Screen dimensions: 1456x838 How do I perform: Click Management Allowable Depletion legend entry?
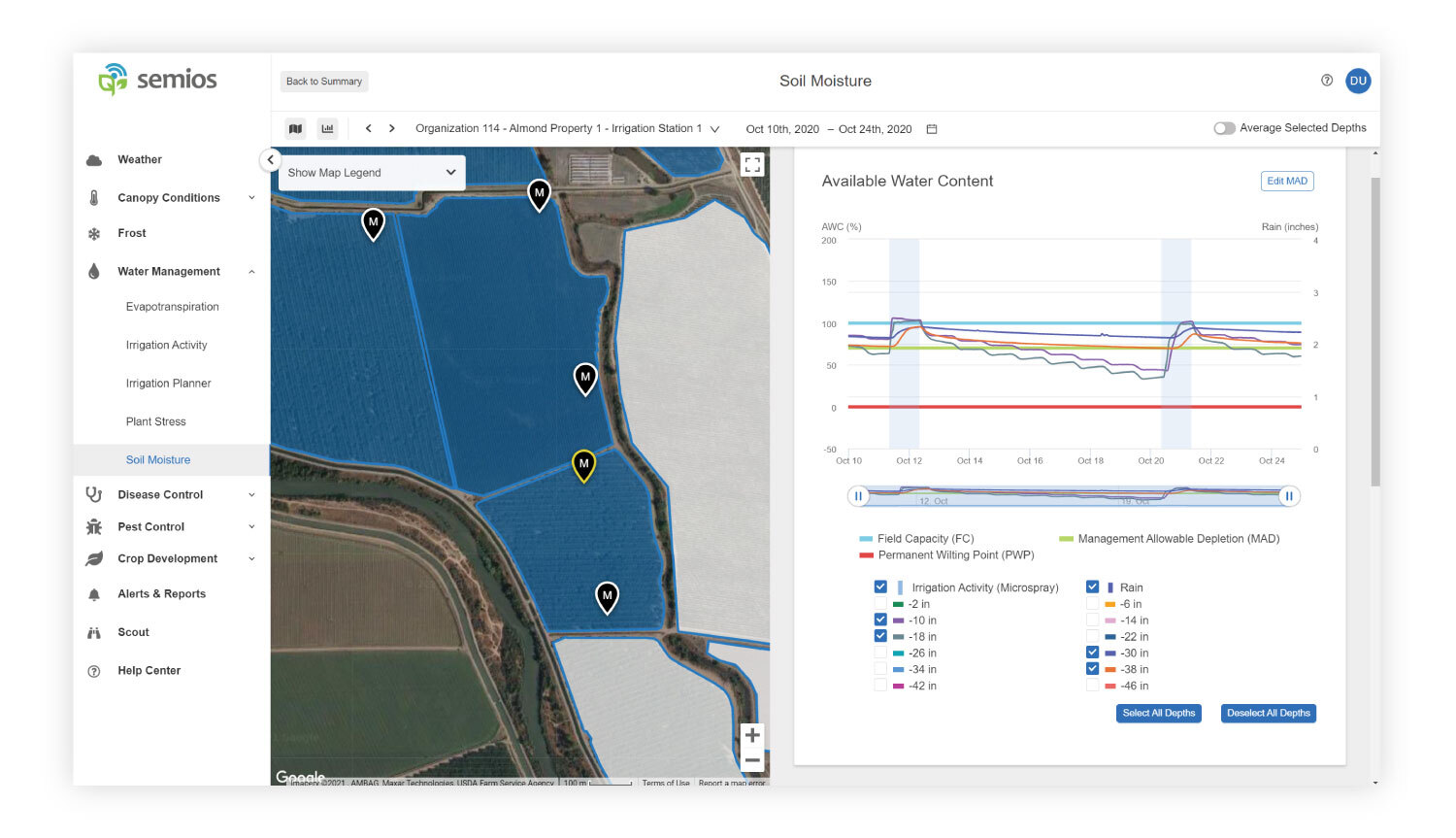tap(1169, 539)
